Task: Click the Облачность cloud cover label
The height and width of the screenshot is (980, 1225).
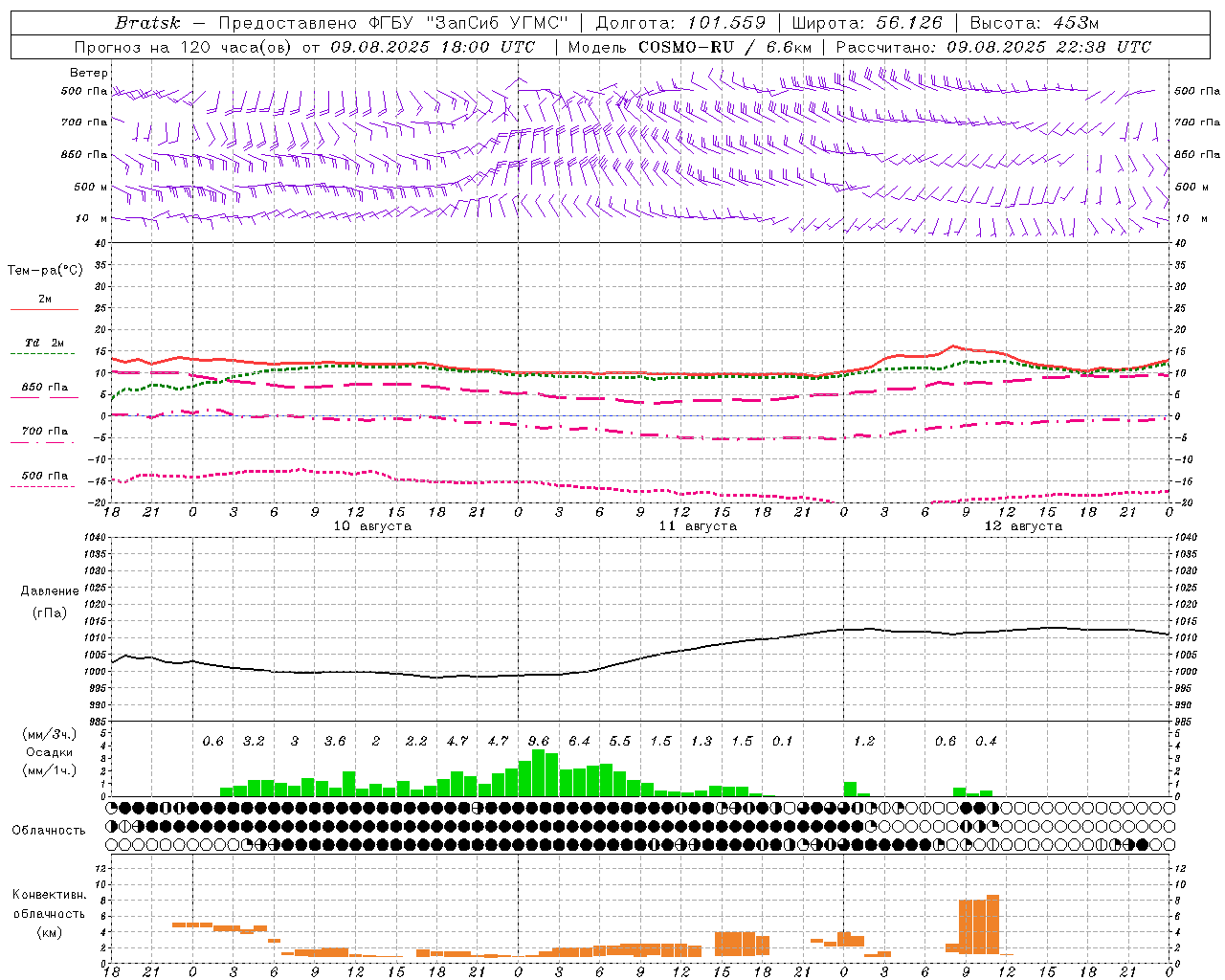Action: pos(49,830)
